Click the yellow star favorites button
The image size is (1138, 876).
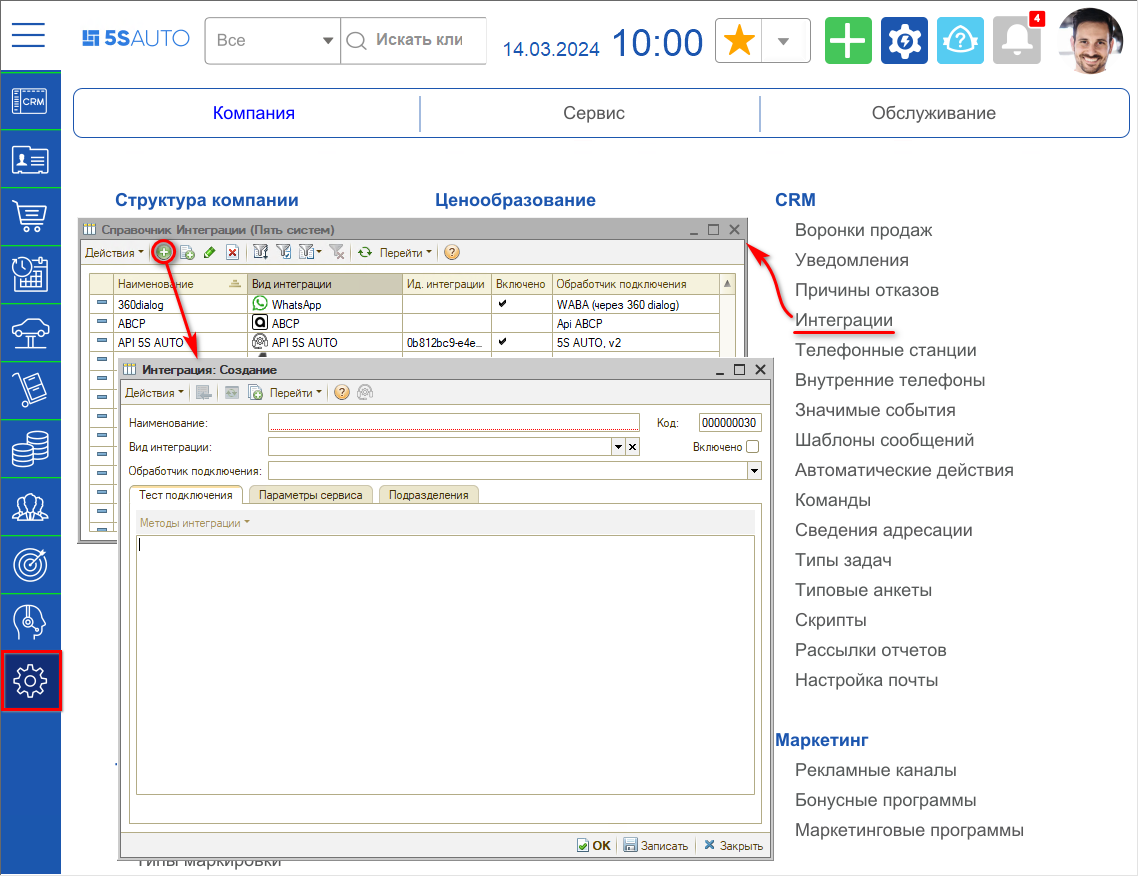click(x=739, y=40)
